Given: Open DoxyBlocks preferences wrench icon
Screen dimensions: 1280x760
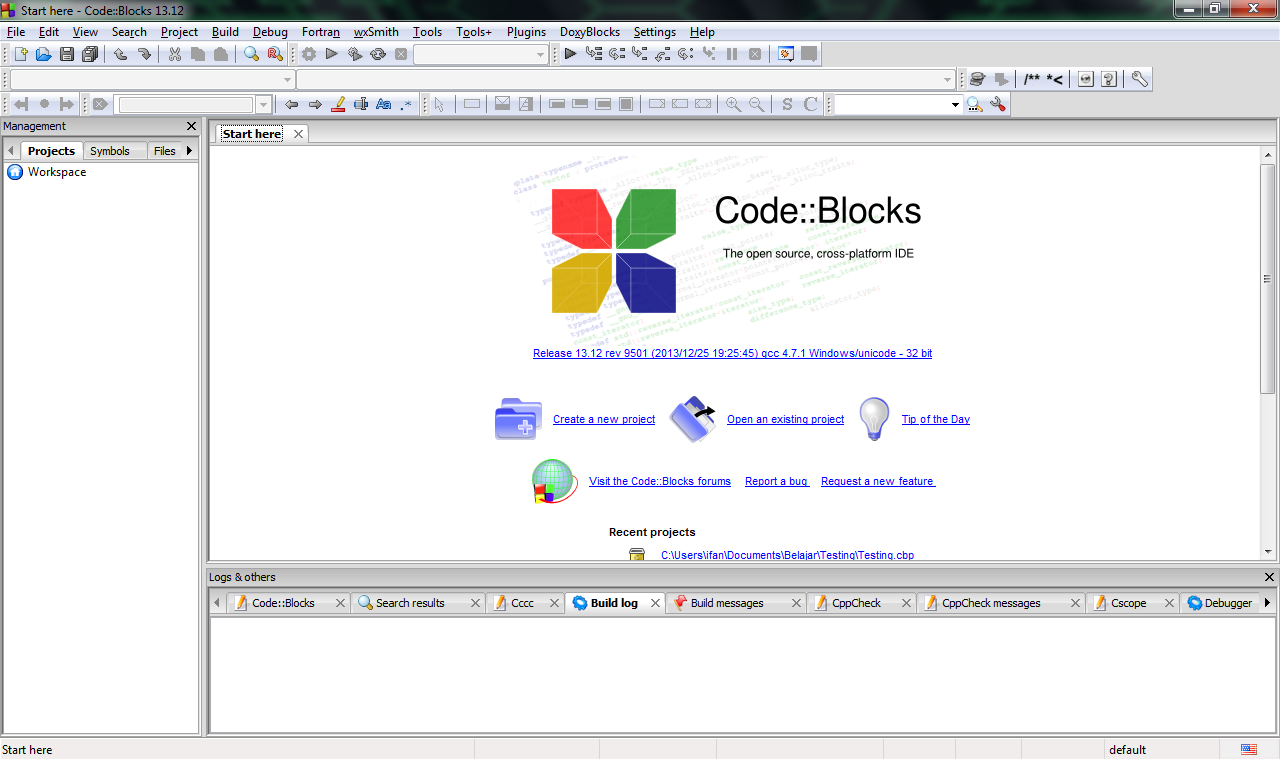Looking at the screenshot, I should [x=1139, y=79].
